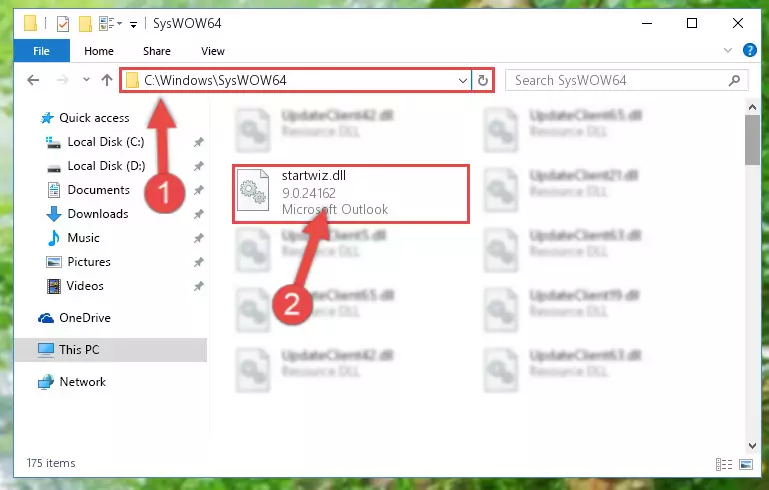
Task: Go back with the Back arrow
Action: pos(33,80)
